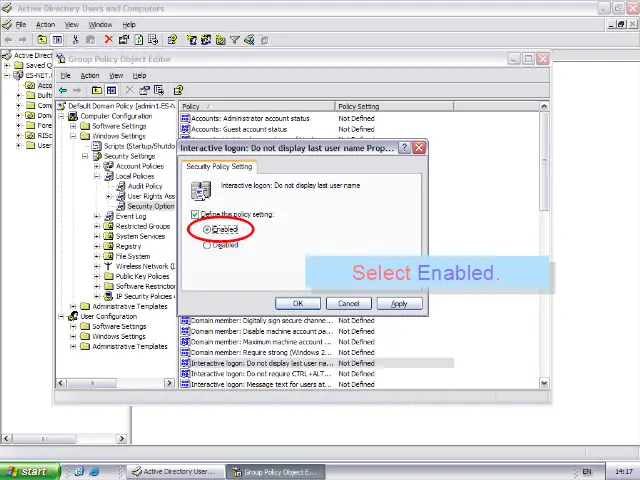Select the Disabled radio button
This screenshot has width=640, height=480.
point(207,245)
